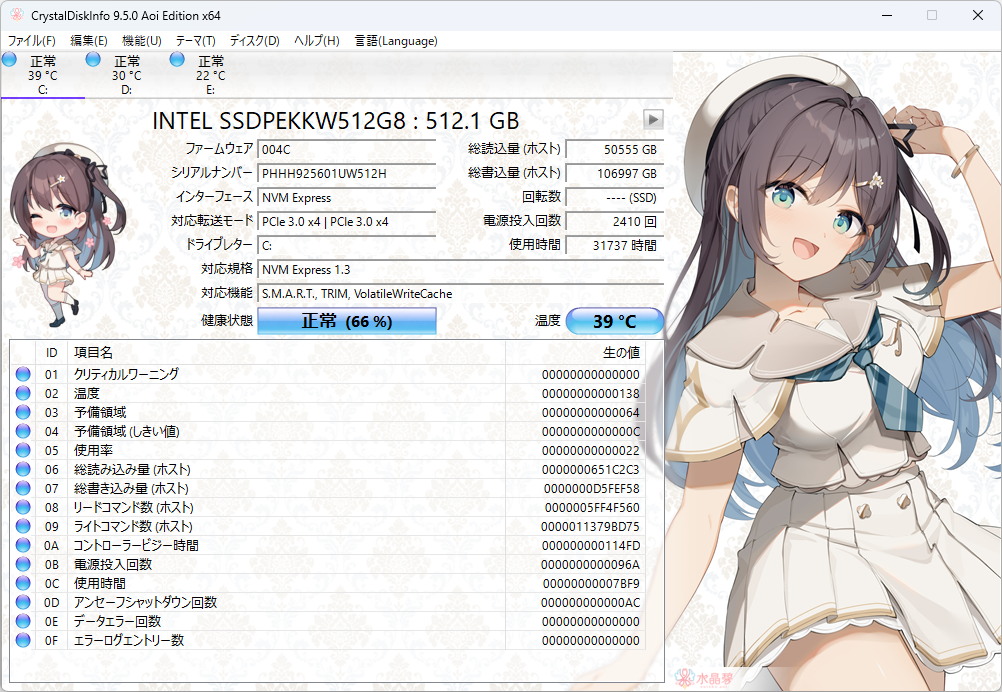Click the status icon beside アンセーフシャットダウン回数

pyautogui.click(x=22, y=603)
